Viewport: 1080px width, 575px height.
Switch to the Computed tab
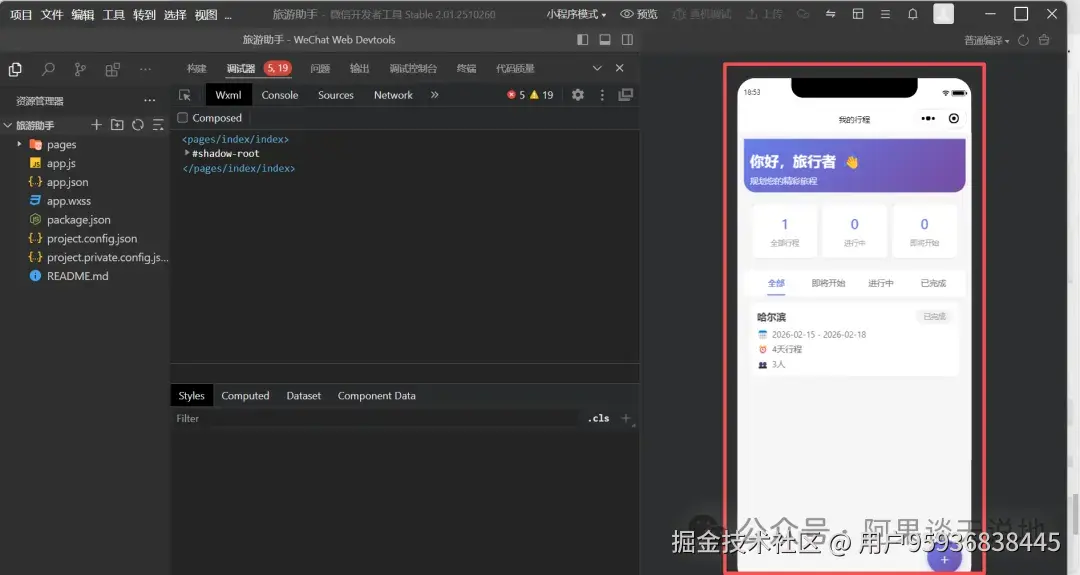[x=245, y=396]
